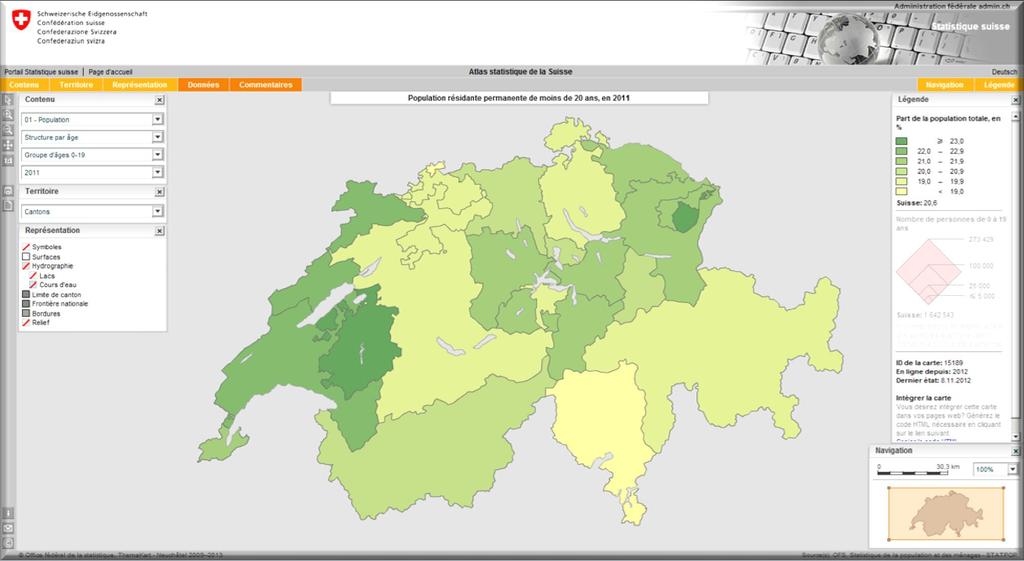Open the Représentation tab

[x=140, y=85]
